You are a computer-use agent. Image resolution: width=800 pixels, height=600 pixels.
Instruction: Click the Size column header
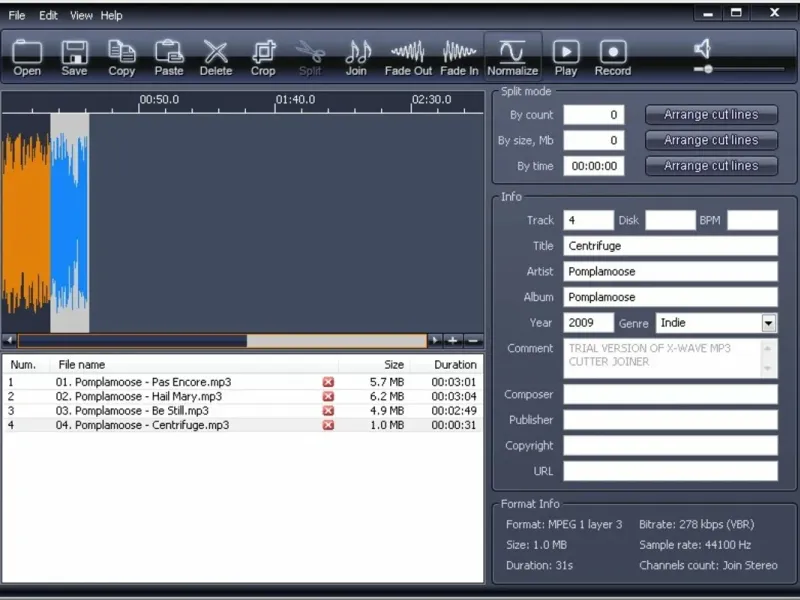pos(374,365)
